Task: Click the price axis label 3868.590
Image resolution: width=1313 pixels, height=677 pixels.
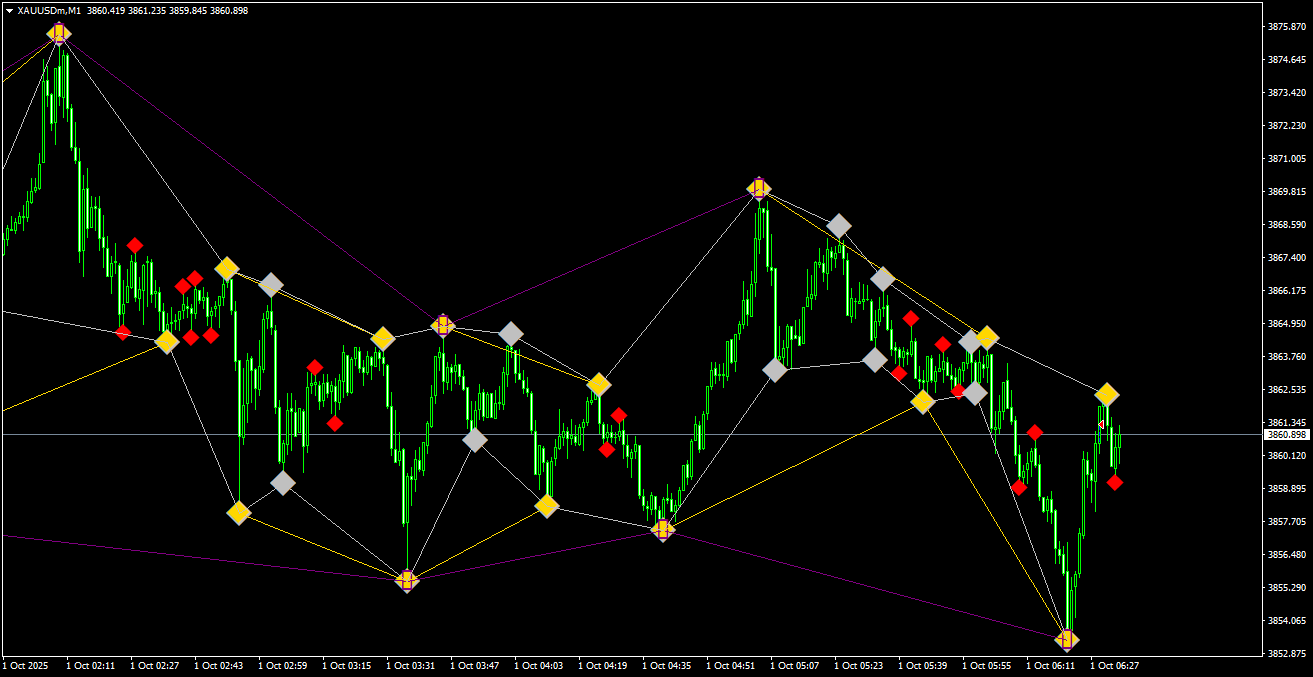Action: point(1287,224)
